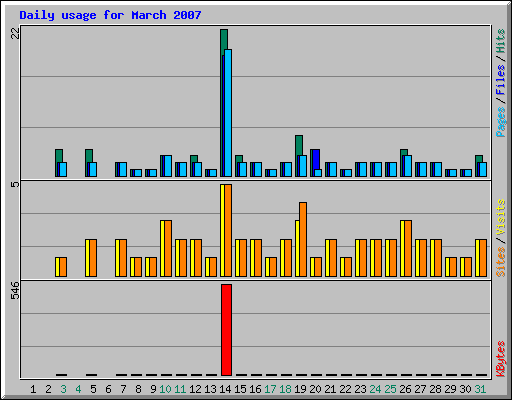The height and width of the screenshot is (400, 512).
Task: Click the 'Daily usage for March 2007' title
Action: [x=110, y=15]
